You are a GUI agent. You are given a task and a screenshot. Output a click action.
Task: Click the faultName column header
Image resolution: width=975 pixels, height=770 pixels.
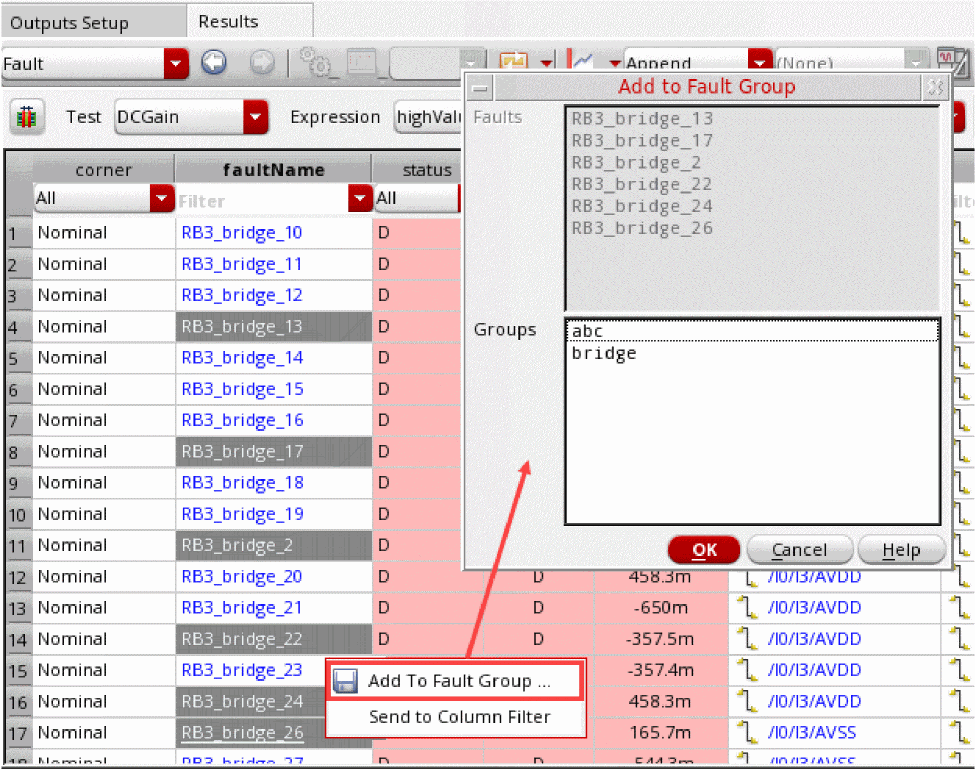point(273,170)
